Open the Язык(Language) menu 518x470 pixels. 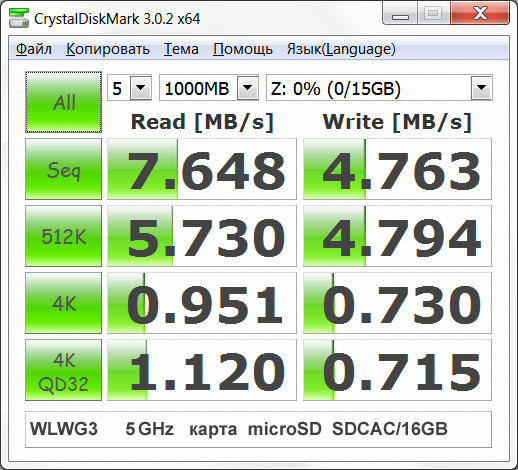tap(341, 49)
